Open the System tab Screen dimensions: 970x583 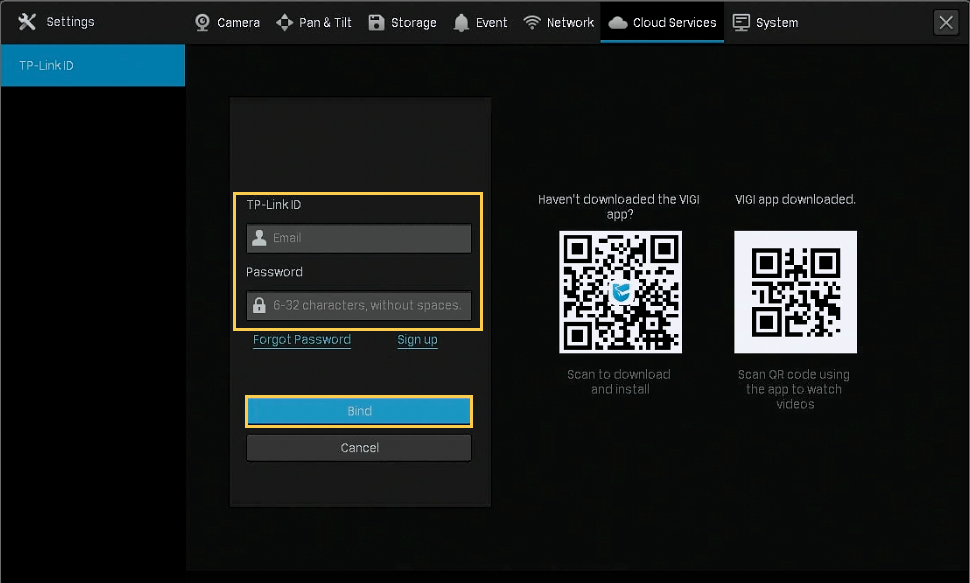click(x=766, y=22)
